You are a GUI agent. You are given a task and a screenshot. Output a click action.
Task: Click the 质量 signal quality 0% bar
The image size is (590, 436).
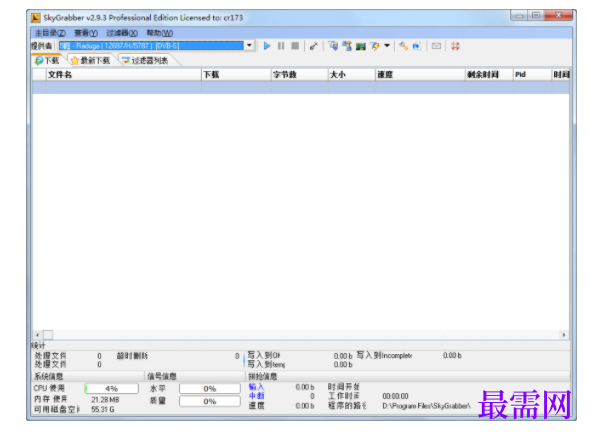[x=210, y=401]
